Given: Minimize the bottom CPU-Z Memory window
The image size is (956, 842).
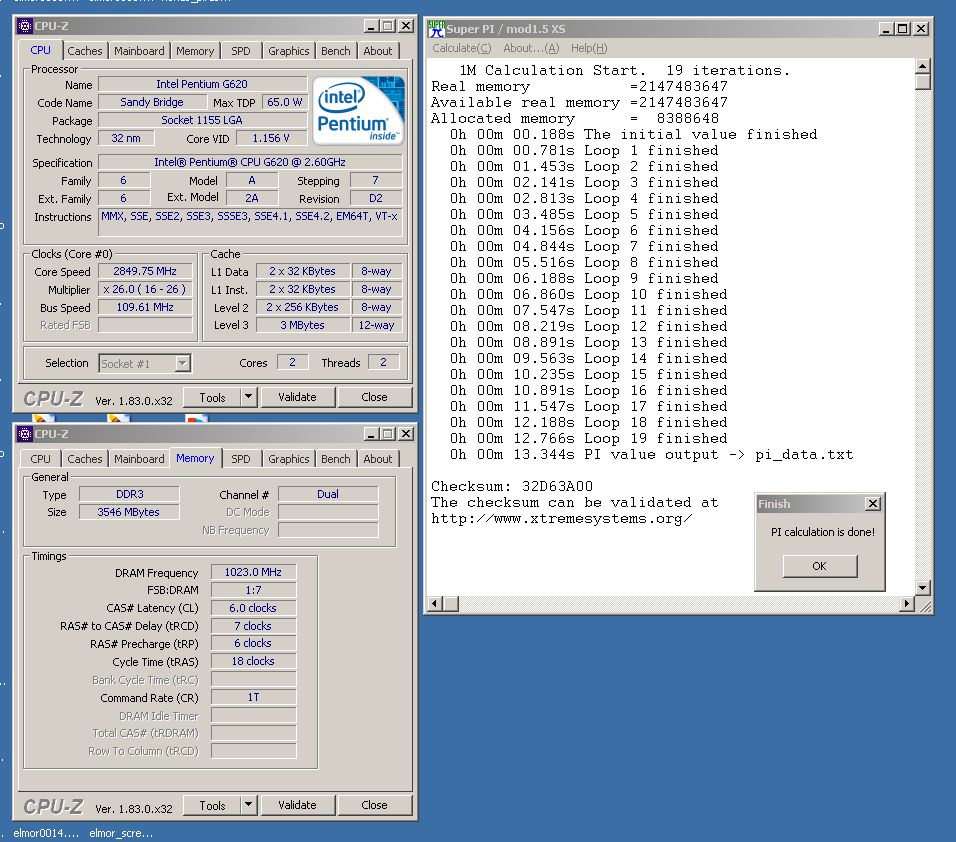Looking at the screenshot, I should point(371,434).
